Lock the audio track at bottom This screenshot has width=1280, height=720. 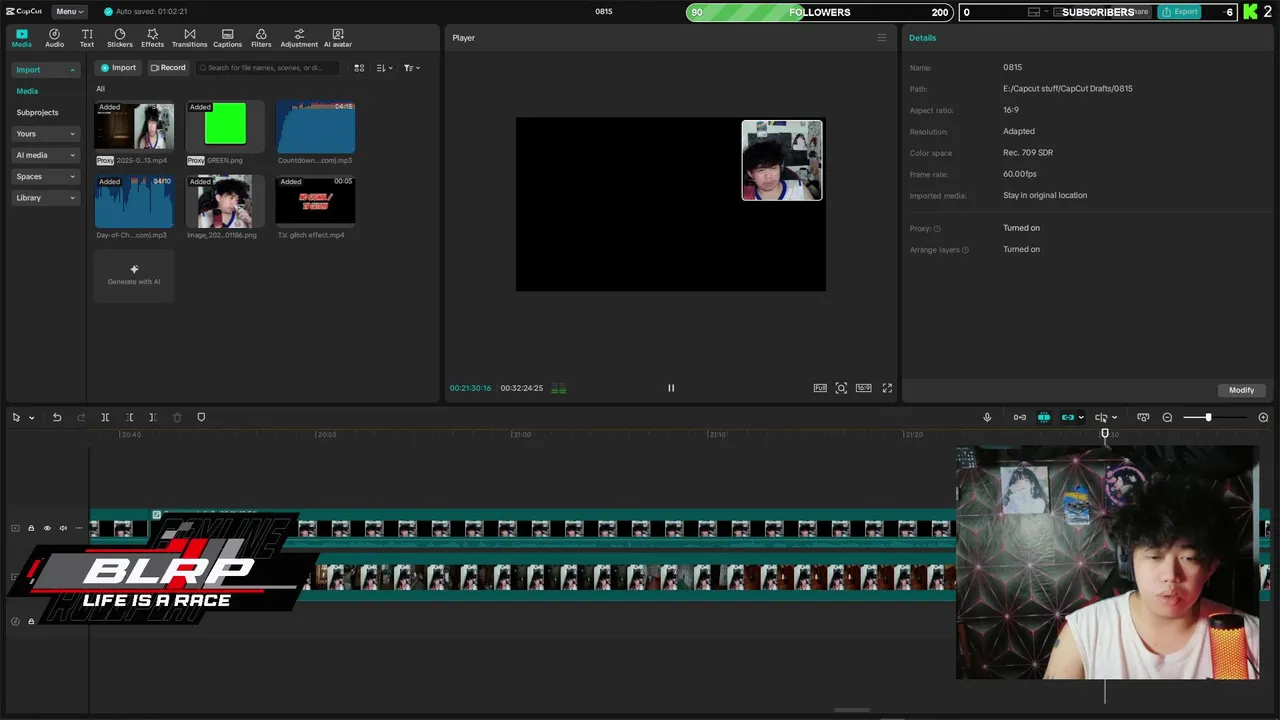point(31,621)
